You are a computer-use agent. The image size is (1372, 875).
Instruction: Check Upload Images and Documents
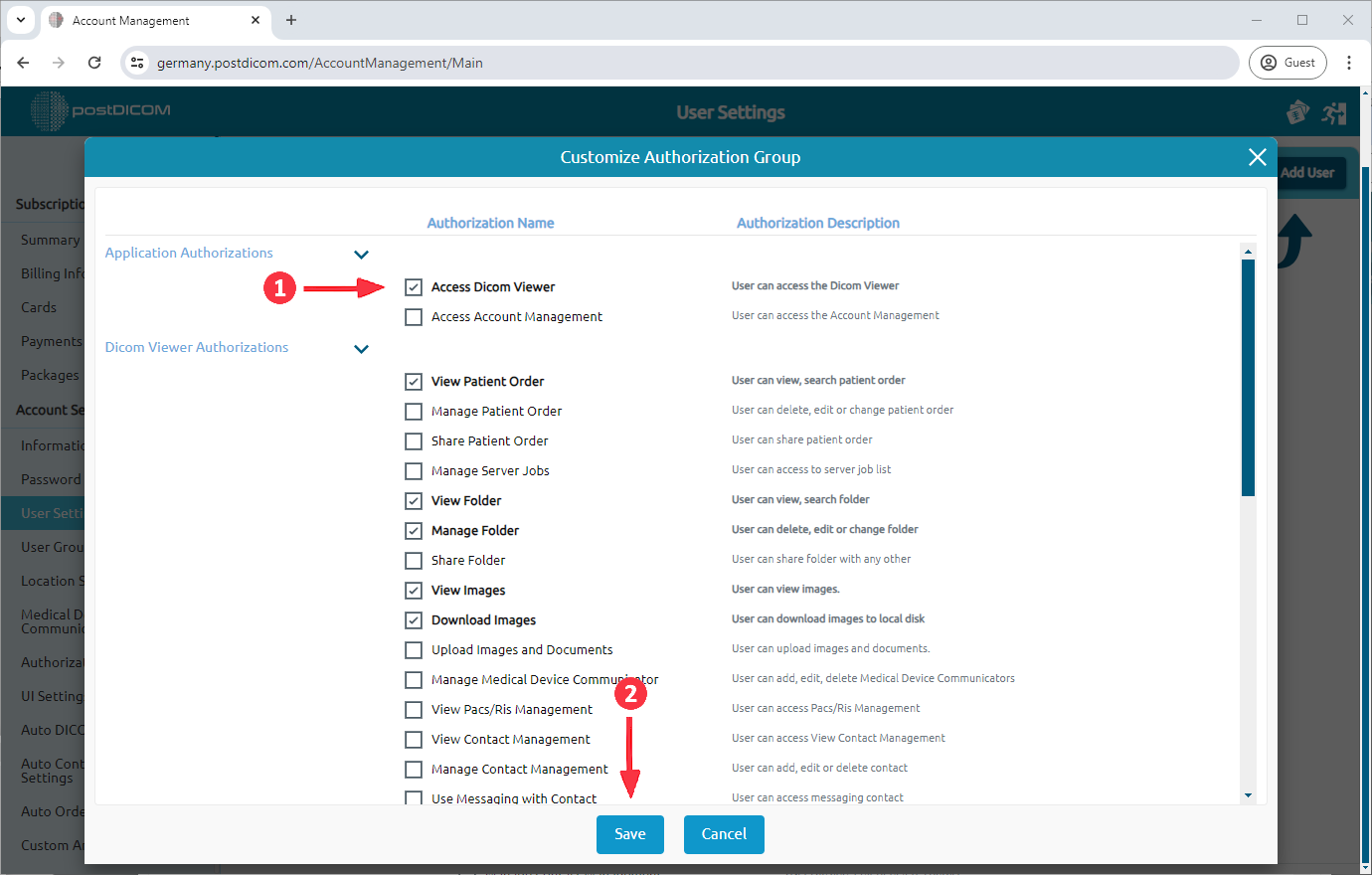point(414,649)
